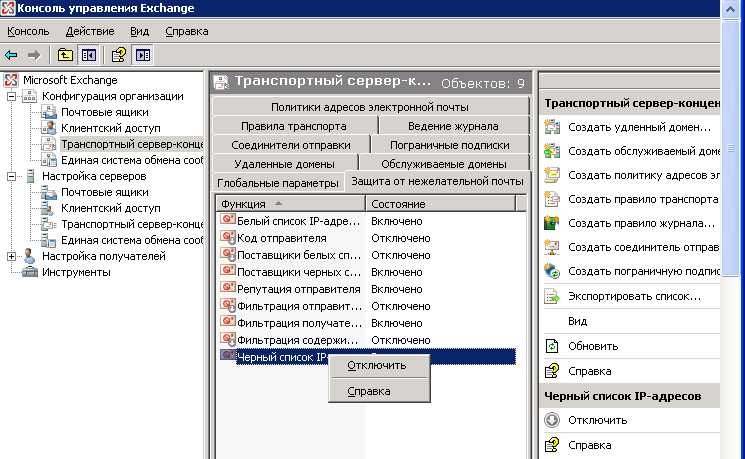Click the vertical scrollbar up arrow
The height and width of the screenshot is (459, 745).
point(730,10)
